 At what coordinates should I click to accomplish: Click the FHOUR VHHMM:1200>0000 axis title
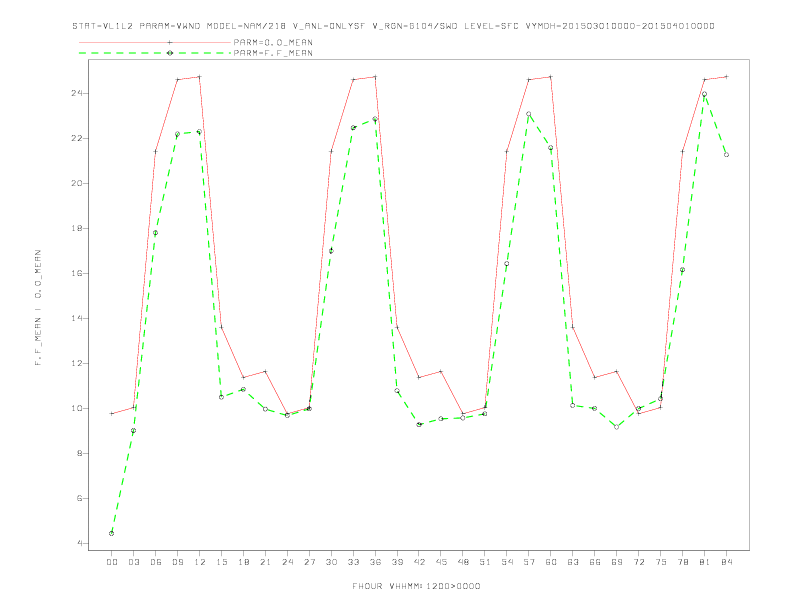416,586
